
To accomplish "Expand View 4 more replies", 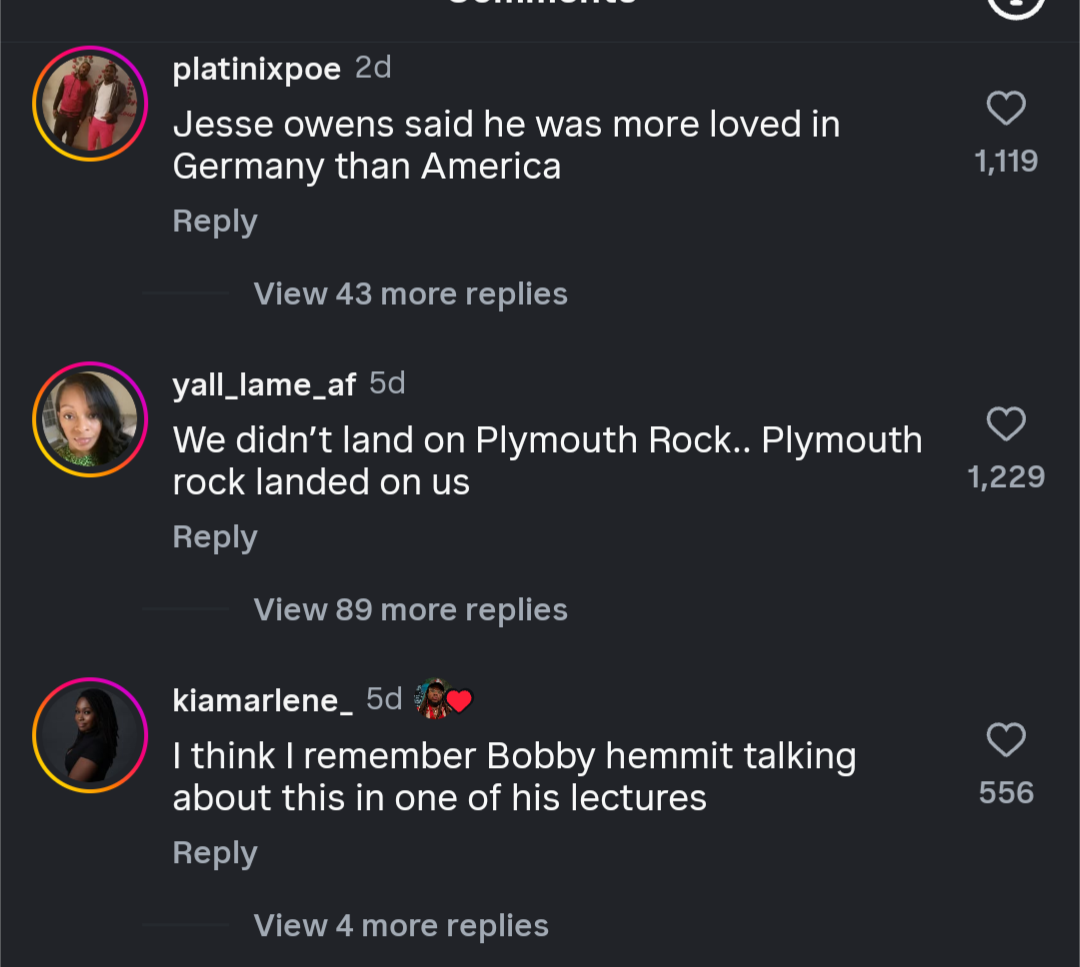I will pyautogui.click(x=401, y=926).
